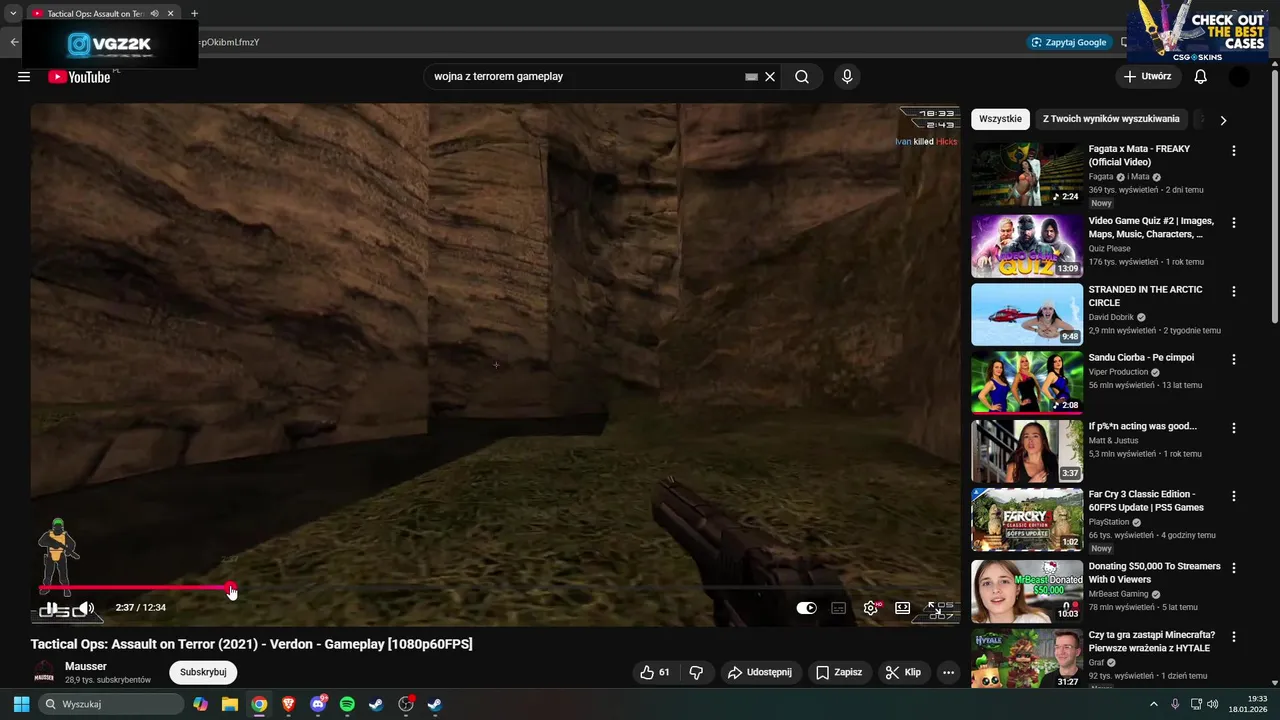
Task: Open the network icon in the system tray
Action: (1196, 704)
